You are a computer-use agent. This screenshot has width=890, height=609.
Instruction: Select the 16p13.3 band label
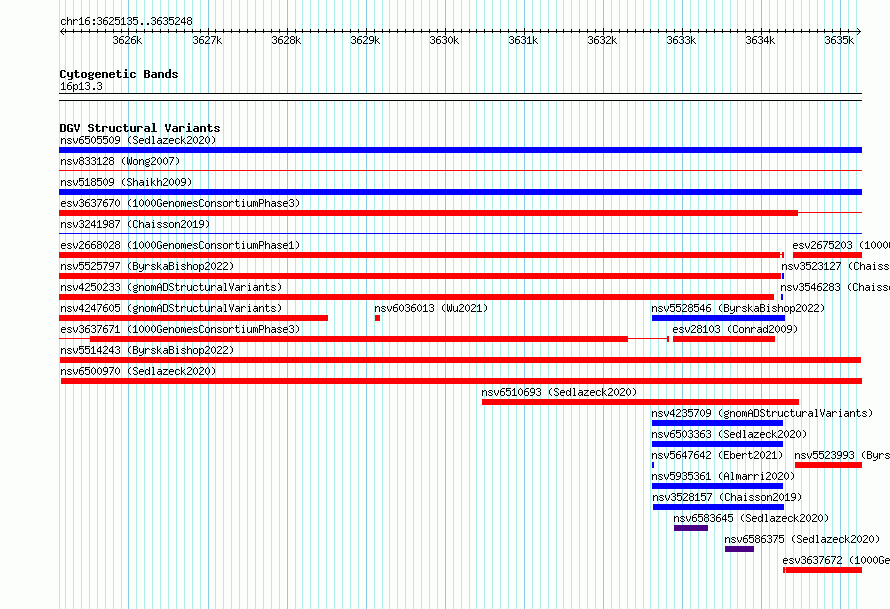[x=81, y=86]
